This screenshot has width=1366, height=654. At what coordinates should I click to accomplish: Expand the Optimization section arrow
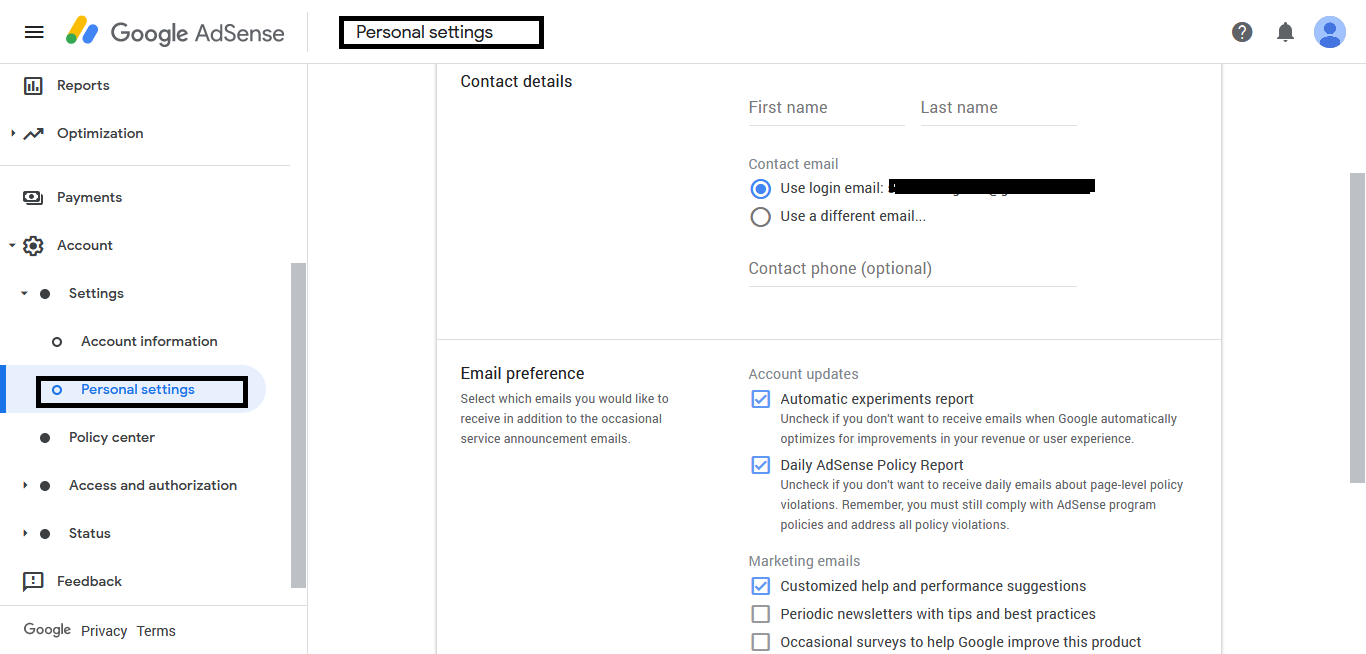click(13, 133)
